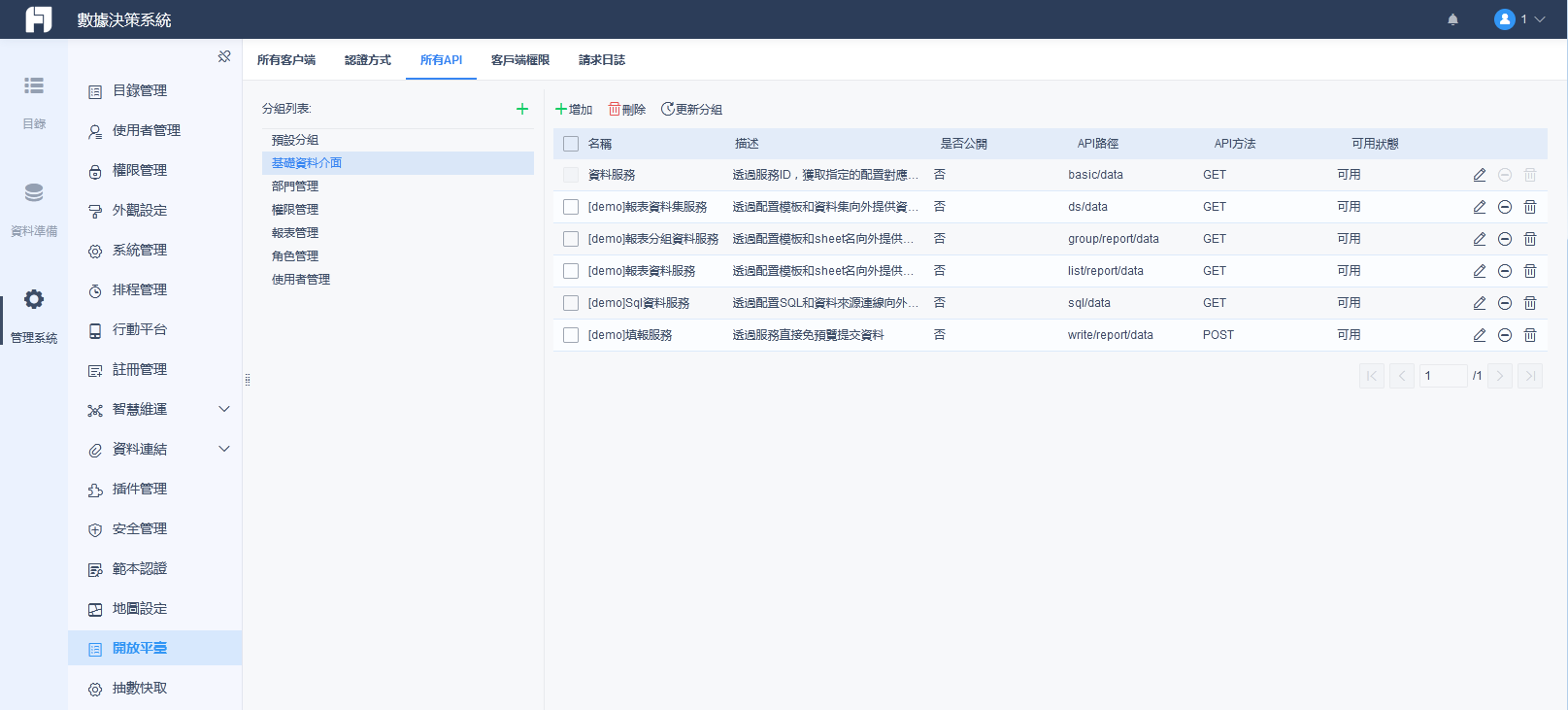Check the [demo]報表分組資料服務 checkbox
Screen dimensions: 1568x710
pyautogui.click(x=571, y=239)
